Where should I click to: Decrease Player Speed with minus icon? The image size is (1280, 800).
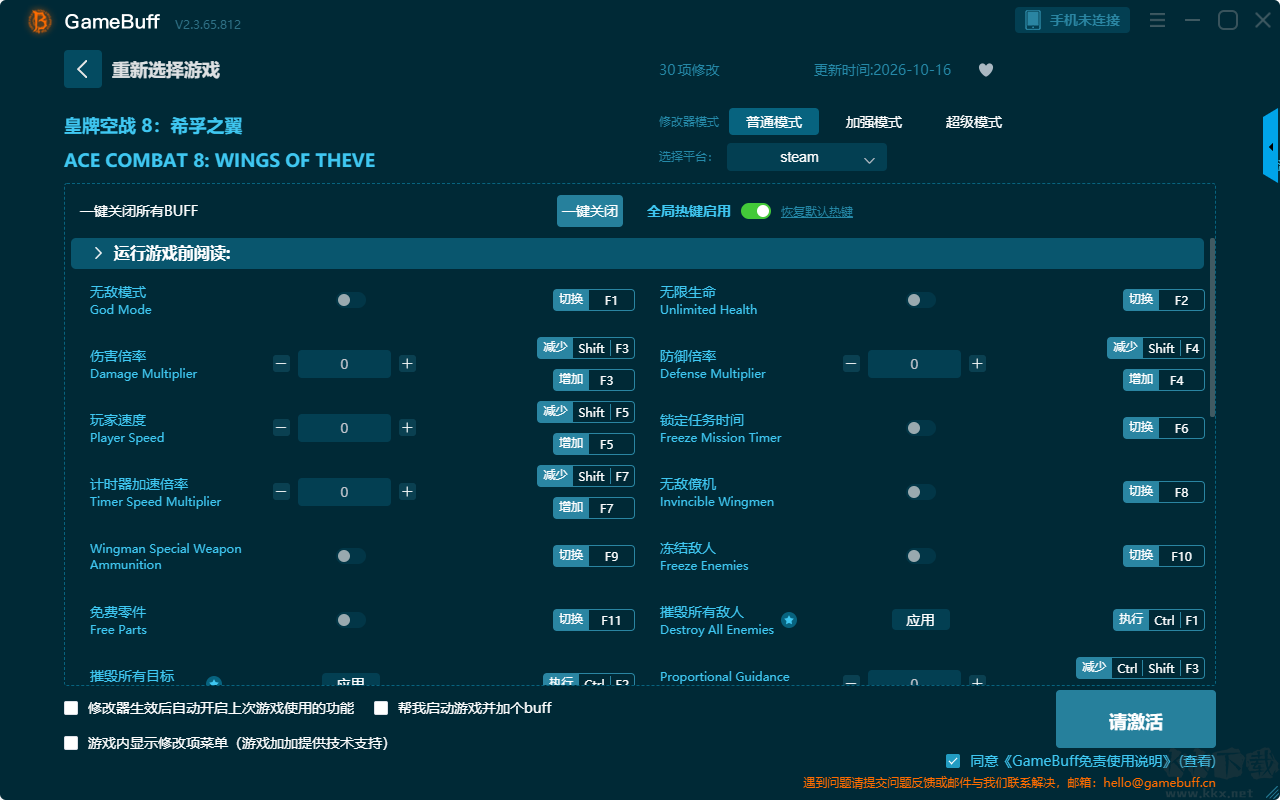click(x=281, y=428)
